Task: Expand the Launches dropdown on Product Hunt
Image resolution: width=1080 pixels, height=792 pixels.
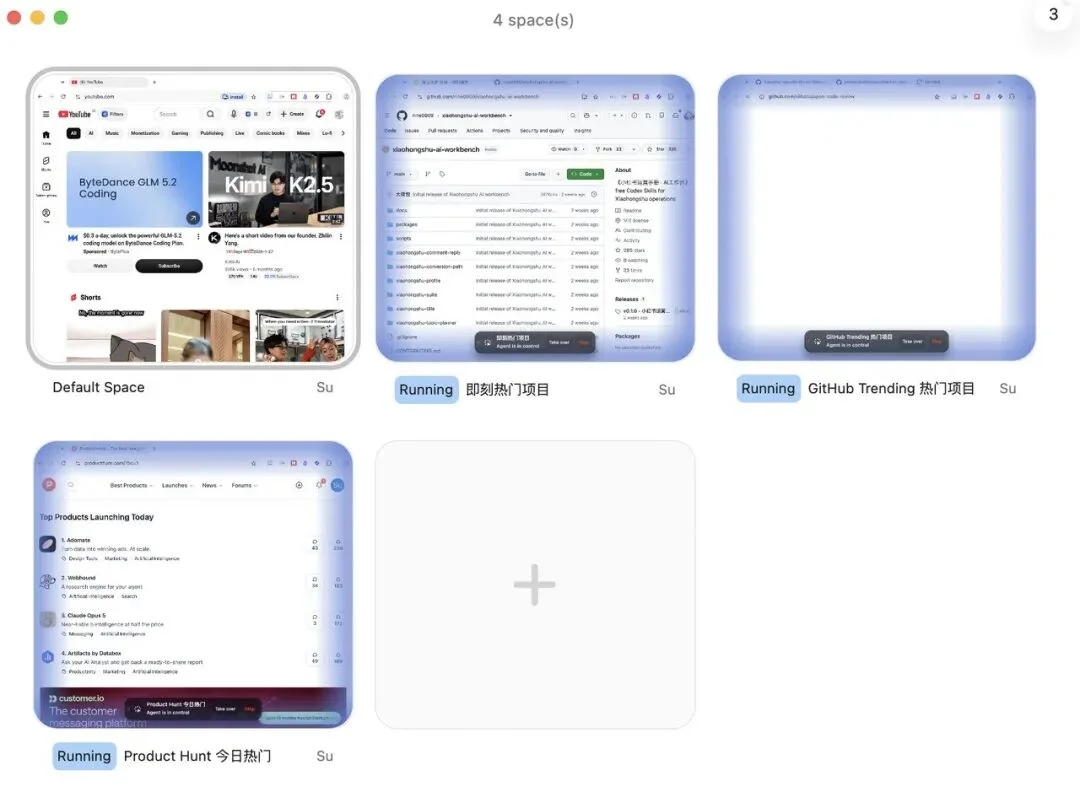Action: pos(177,486)
